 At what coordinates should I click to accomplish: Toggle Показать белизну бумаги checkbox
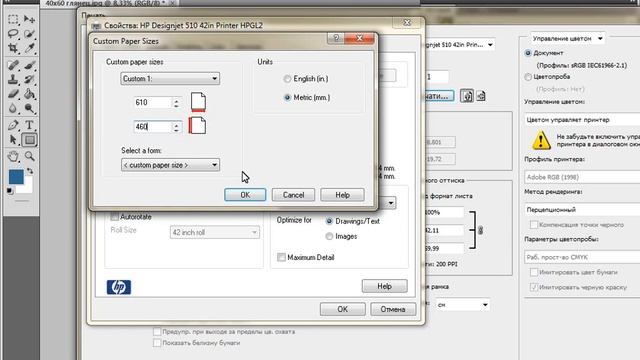coord(157,343)
